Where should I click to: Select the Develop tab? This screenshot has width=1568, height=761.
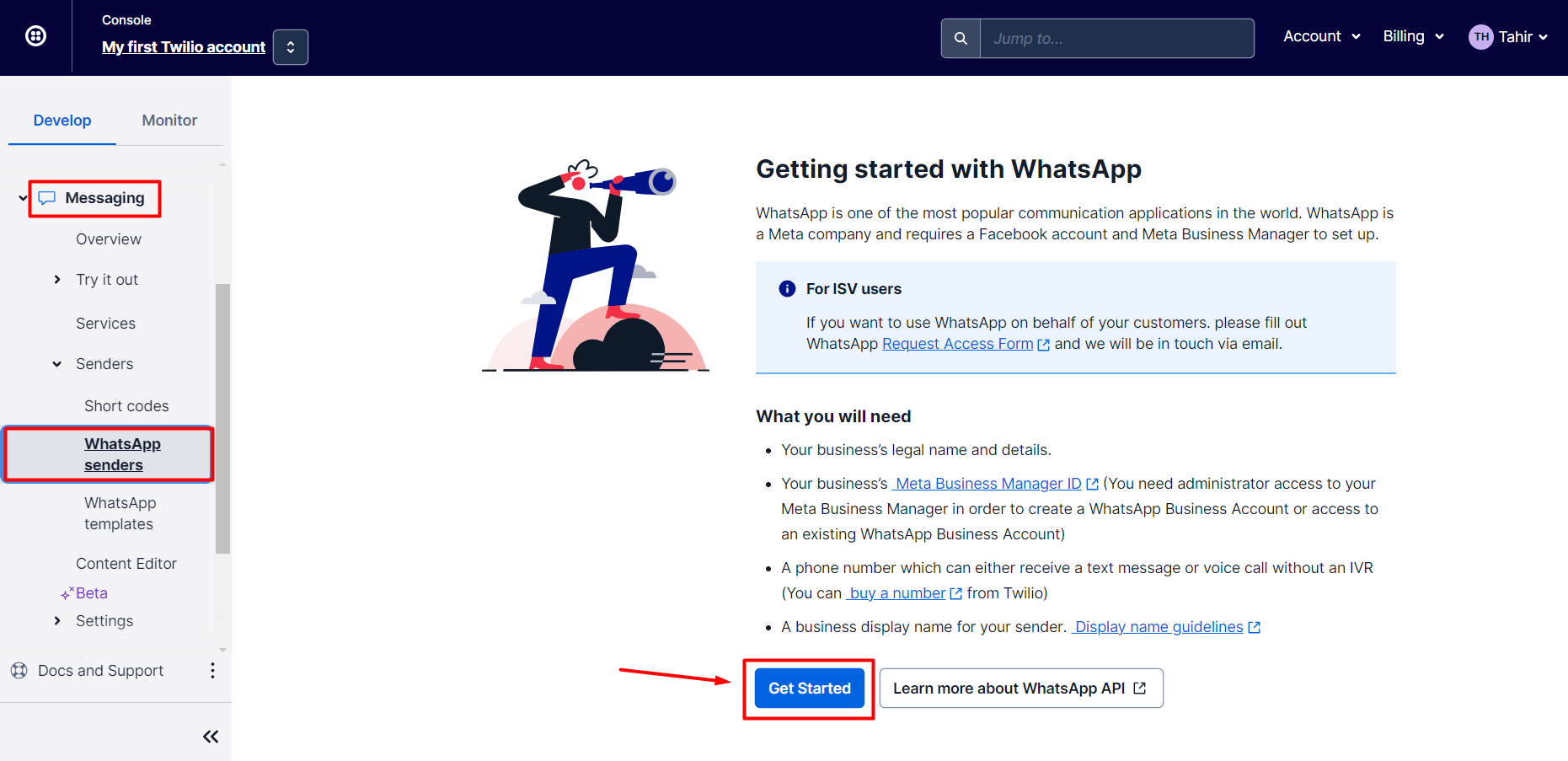[62, 121]
